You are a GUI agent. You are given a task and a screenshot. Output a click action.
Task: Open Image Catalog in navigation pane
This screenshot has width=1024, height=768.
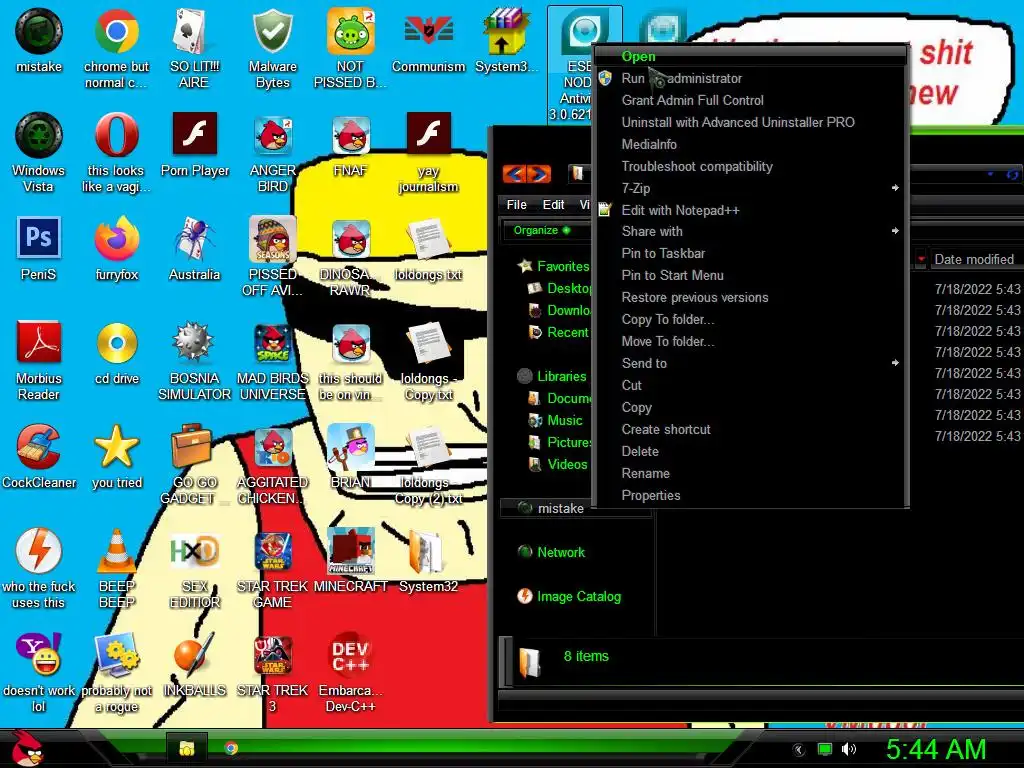click(x=569, y=596)
